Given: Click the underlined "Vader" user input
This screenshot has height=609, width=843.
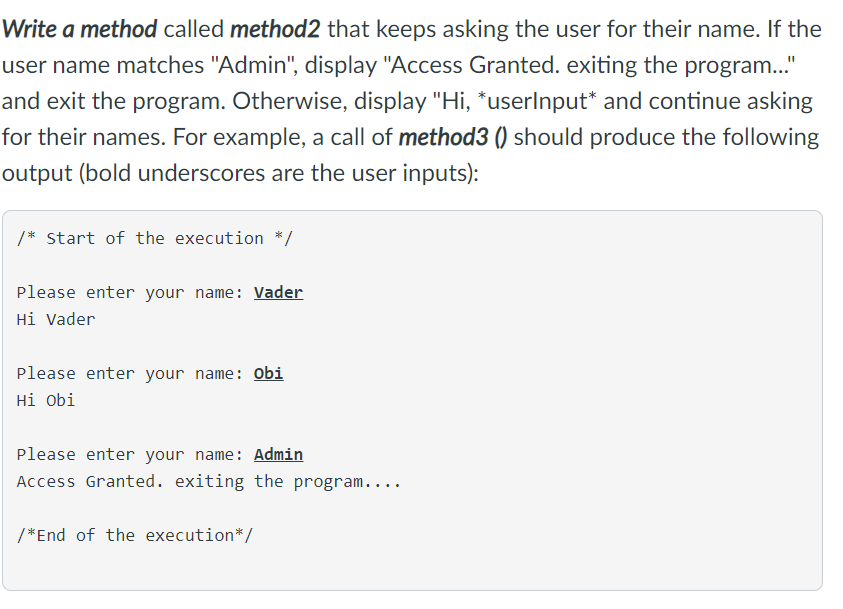Looking at the screenshot, I should pyautogui.click(x=278, y=293).
